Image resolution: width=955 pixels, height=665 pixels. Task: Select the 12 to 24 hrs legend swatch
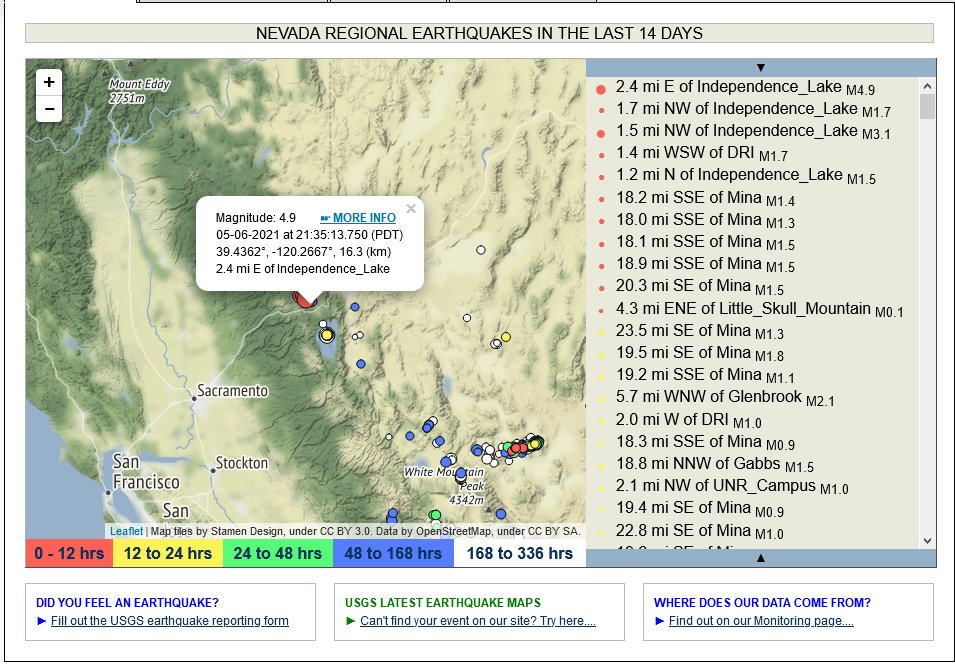click(167, 554)
